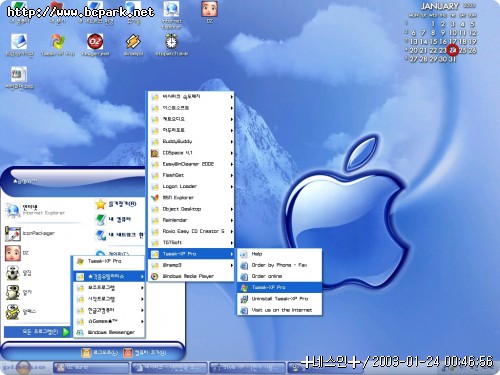Click the Windows Messenger entry text

pos(111,332)
